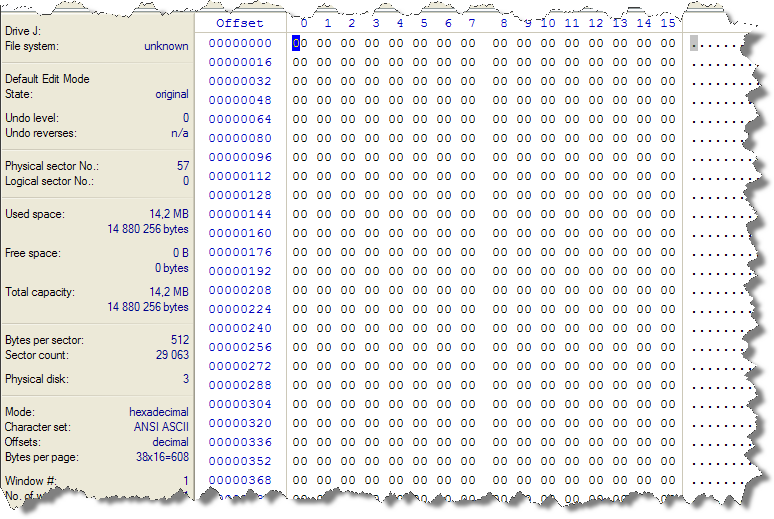Image resolution: width=774 pixels, height=519 pixels.
Task: Click offset row 00000272
Action: pyautogui.click(x=240, y=366)
